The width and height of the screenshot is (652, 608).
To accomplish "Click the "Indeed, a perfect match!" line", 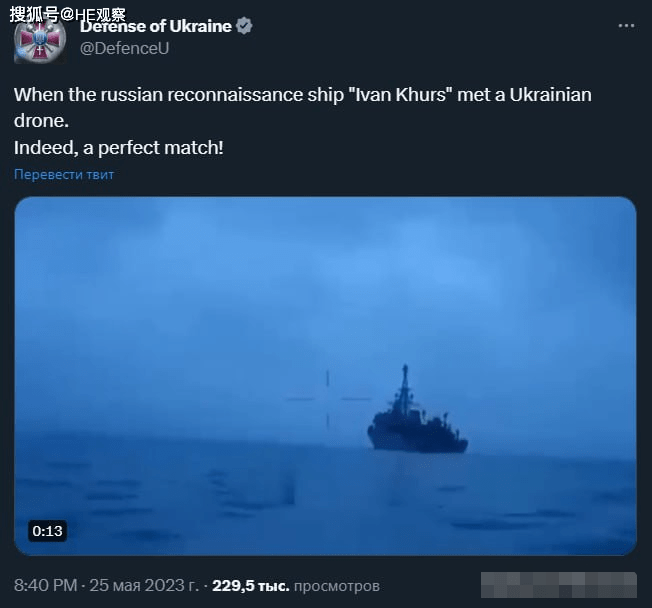I will [x=119, y=148].
